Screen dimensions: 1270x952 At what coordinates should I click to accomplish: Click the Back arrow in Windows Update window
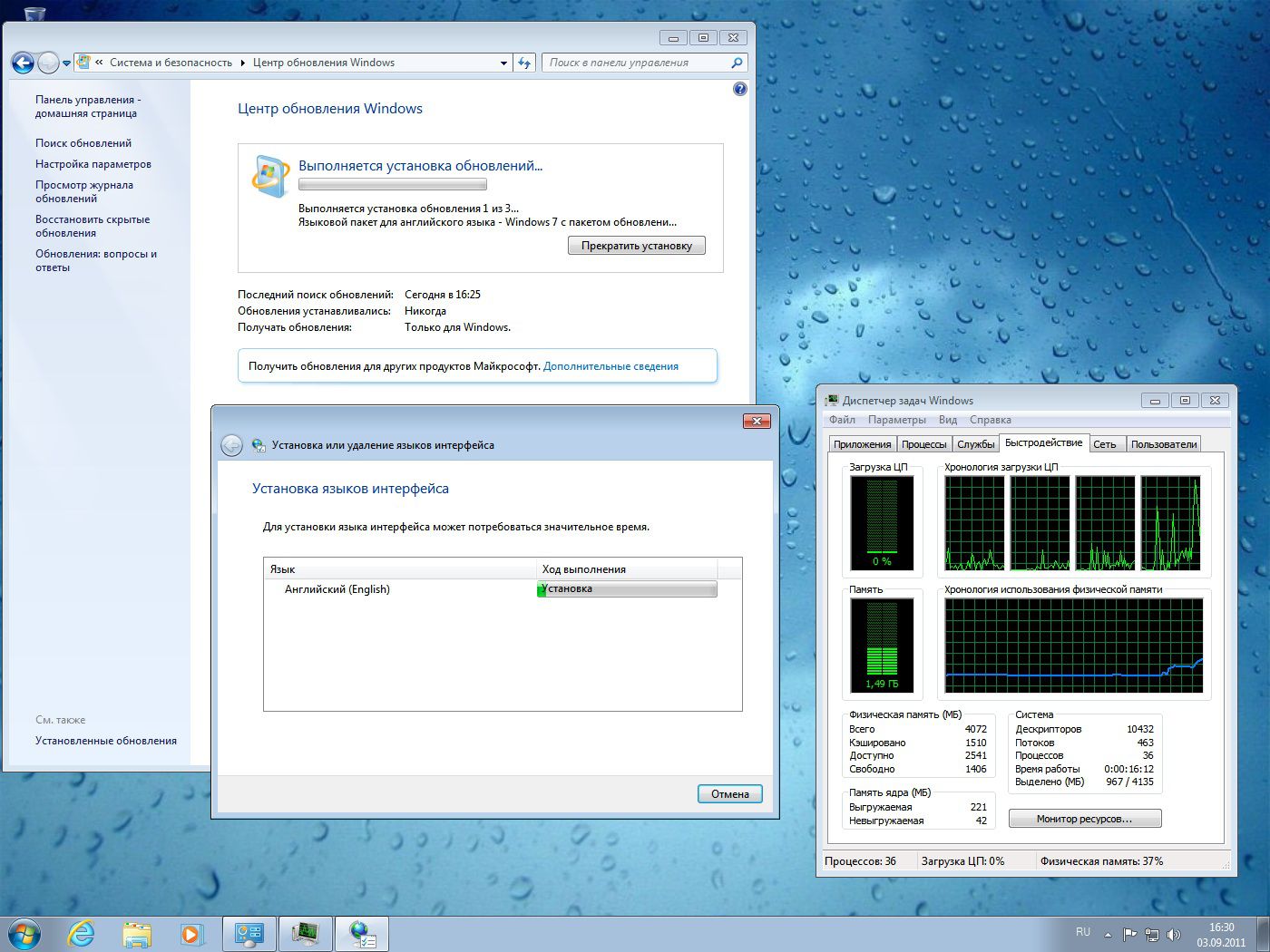pos(23,63)
